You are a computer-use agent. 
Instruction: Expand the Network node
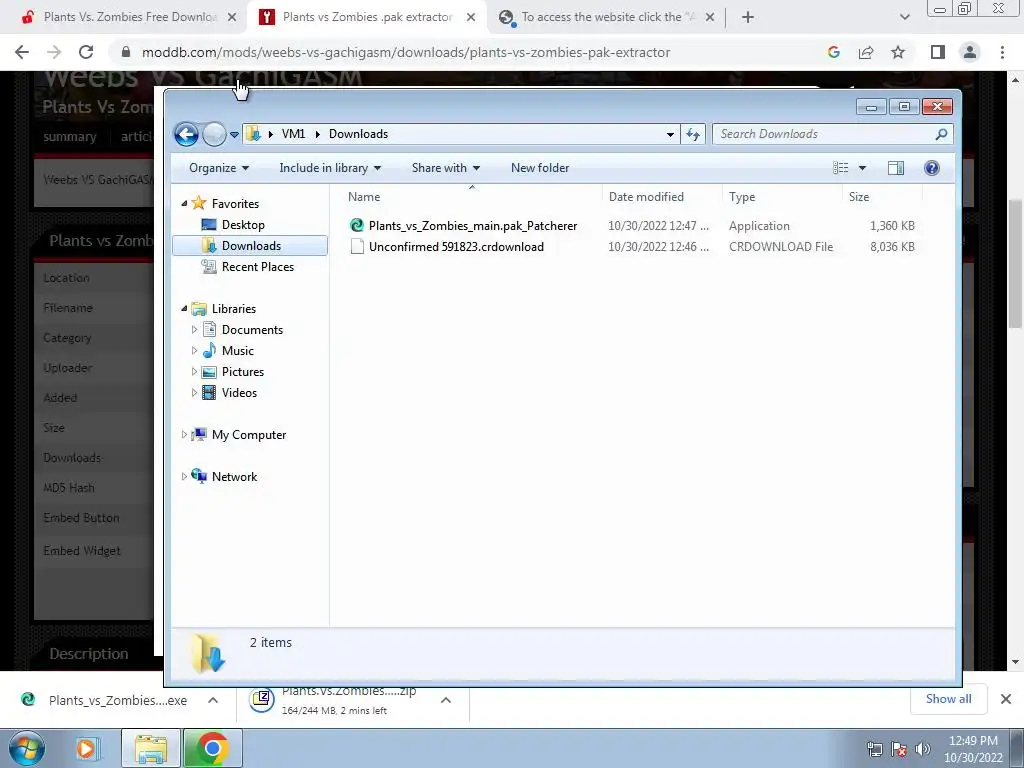(x=184, y=476)
